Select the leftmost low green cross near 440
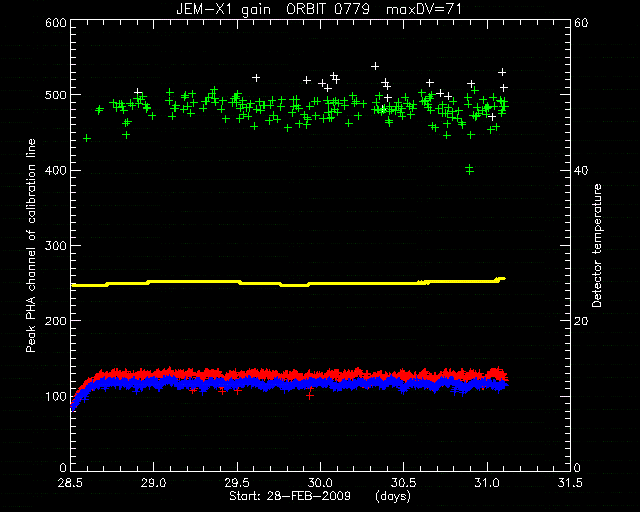The image size is (640, 512). click(87, 138)
